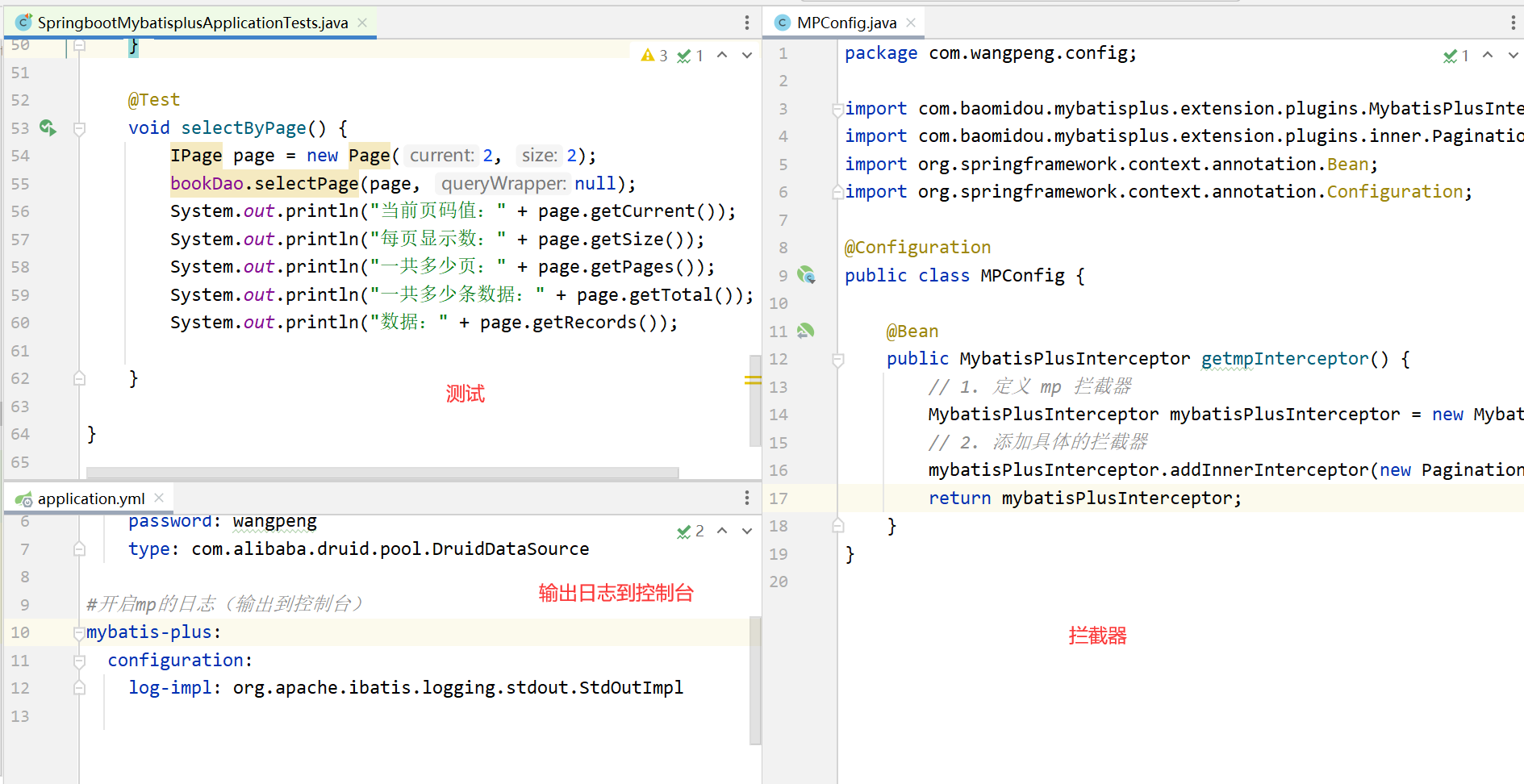Click the yellow warning stripe marker in test editor

point(753,380)
